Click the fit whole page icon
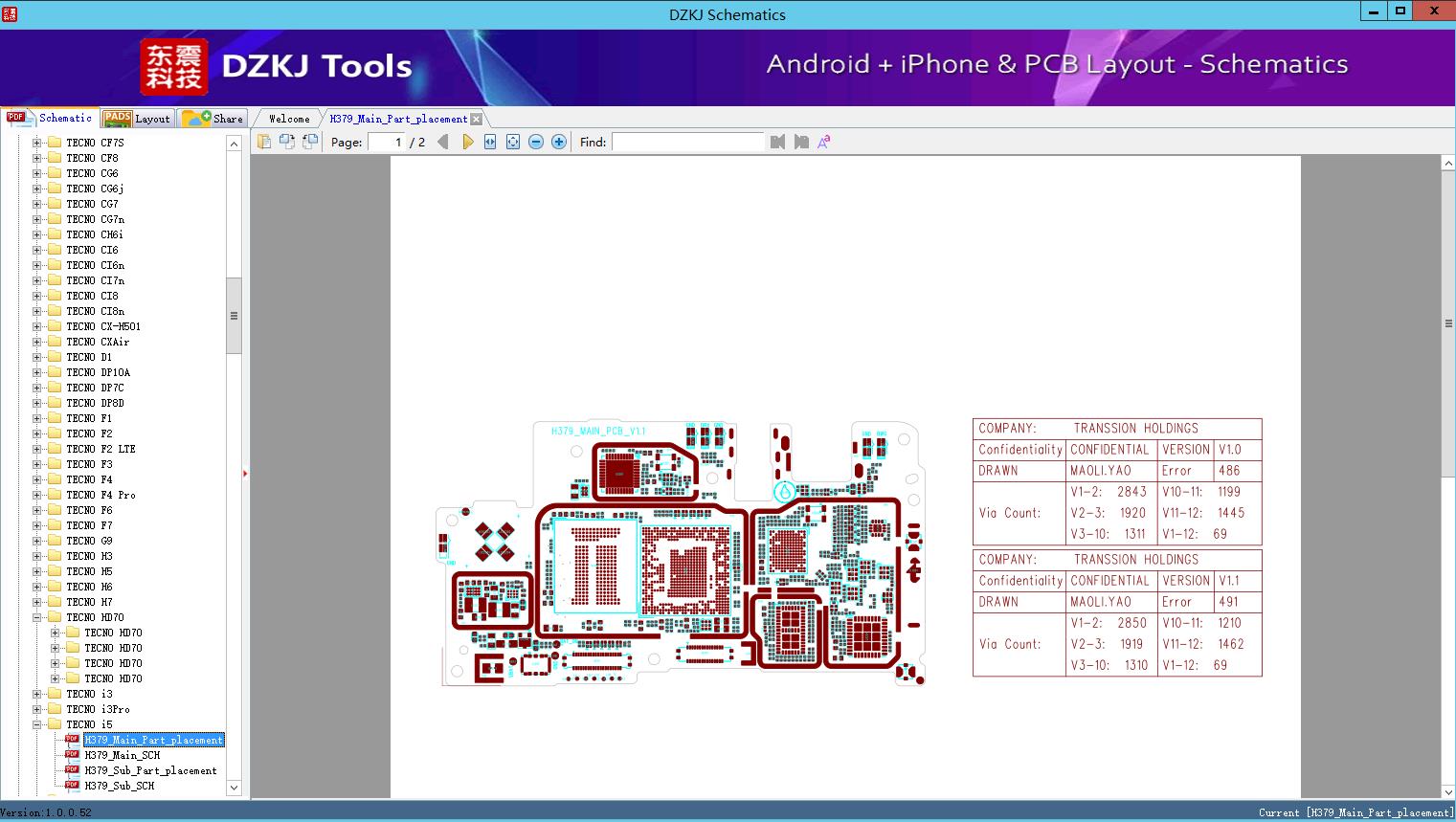The image size is (1456, 822). [x=513, y=142]
